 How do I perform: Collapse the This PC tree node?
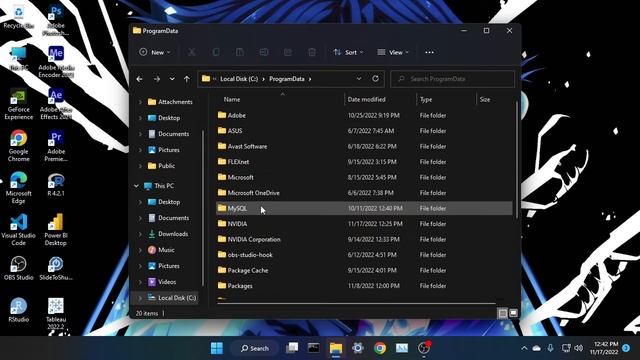tap(136, 186)
